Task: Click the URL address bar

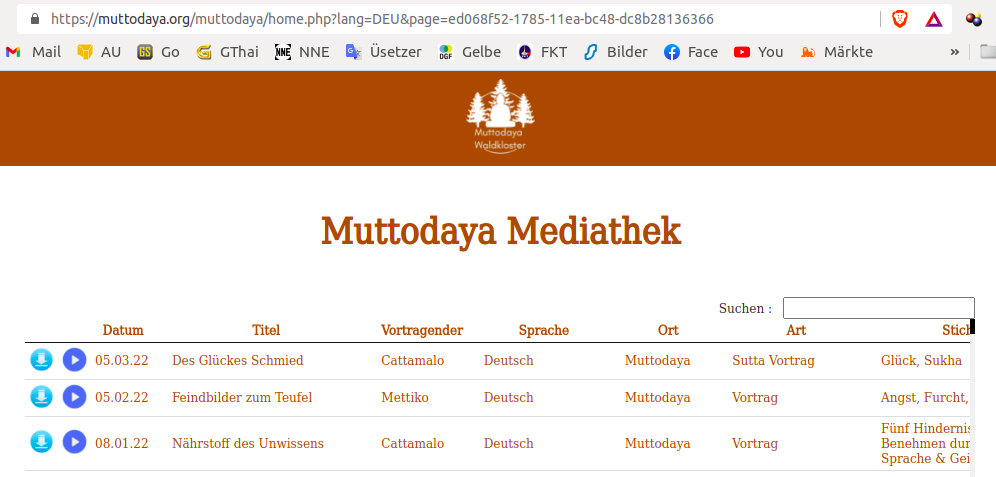Action: tap(450, 19)
